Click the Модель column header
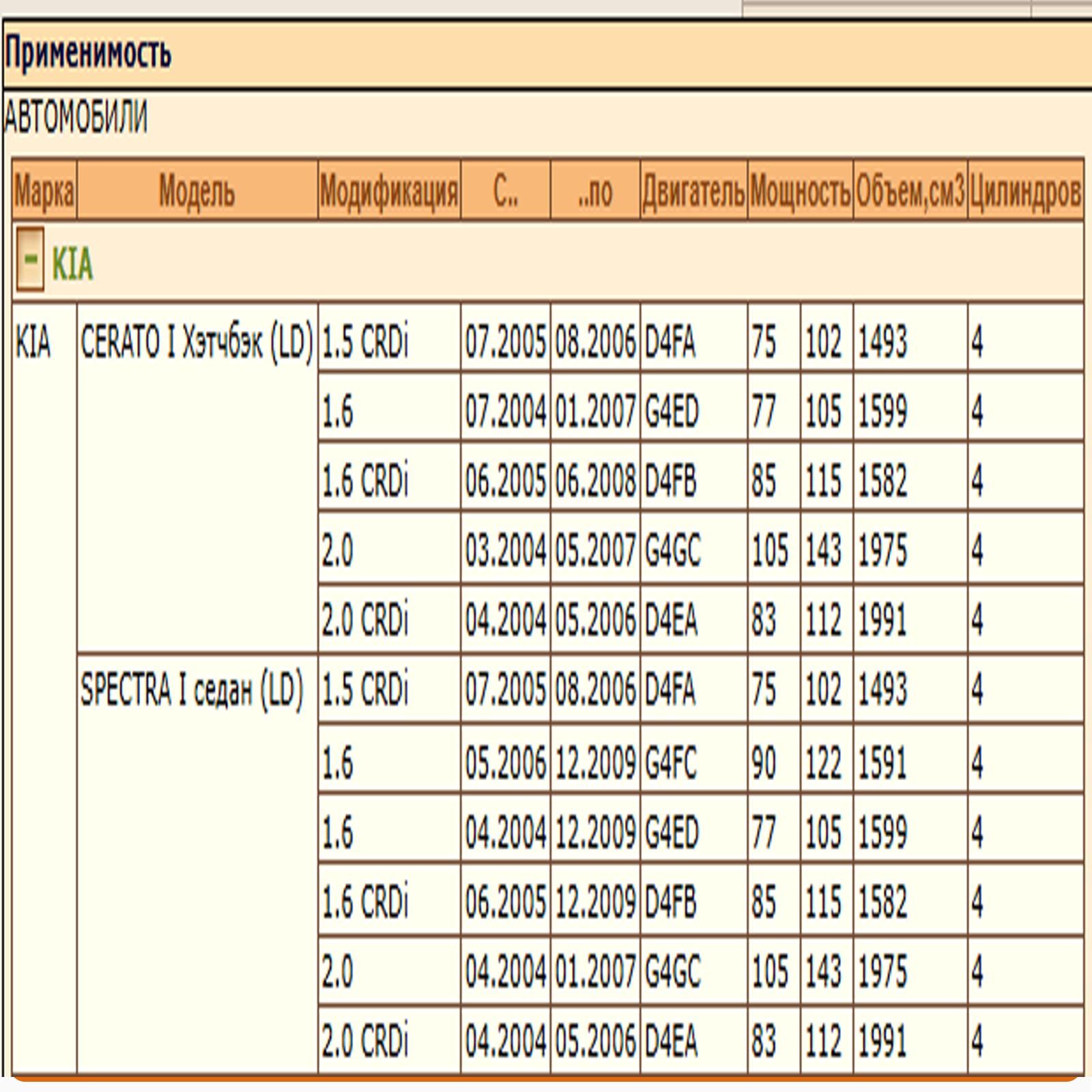Viewport: 1092px width, 1092px height. (x=197, y=191)
